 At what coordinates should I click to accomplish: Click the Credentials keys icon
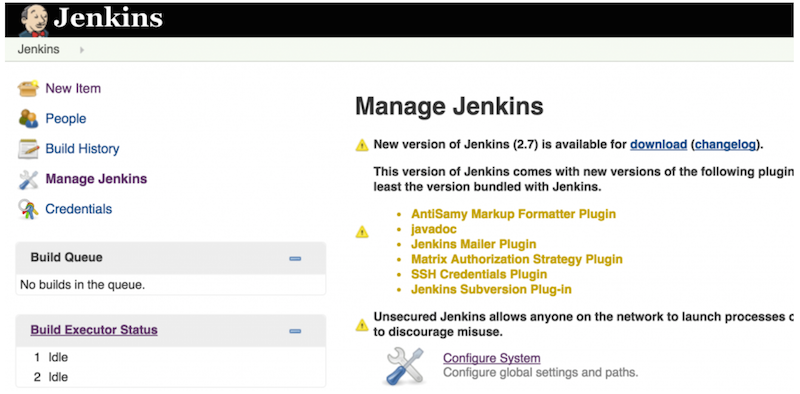(x=29, y=209)
